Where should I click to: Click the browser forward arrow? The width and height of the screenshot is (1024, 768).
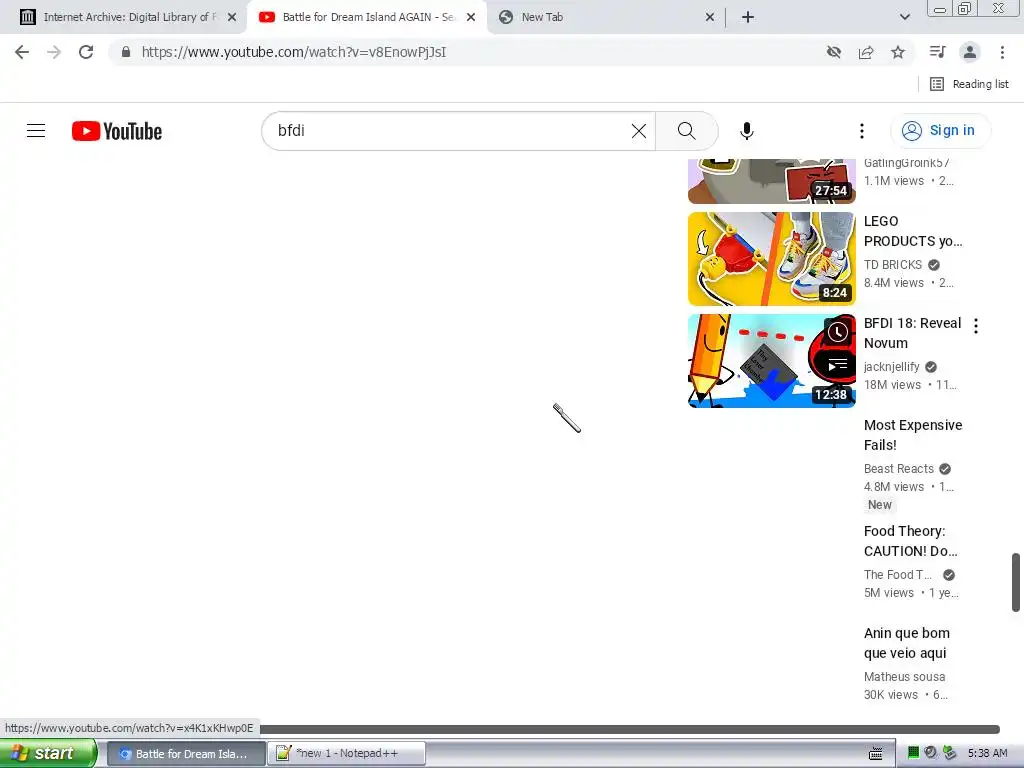[54, 52]
